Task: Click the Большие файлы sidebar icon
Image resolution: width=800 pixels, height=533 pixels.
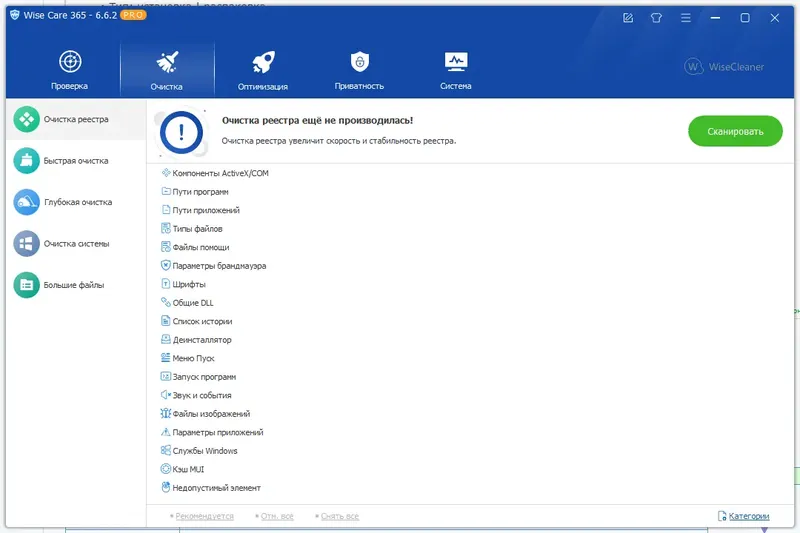Action: click(x=27, y=285)
